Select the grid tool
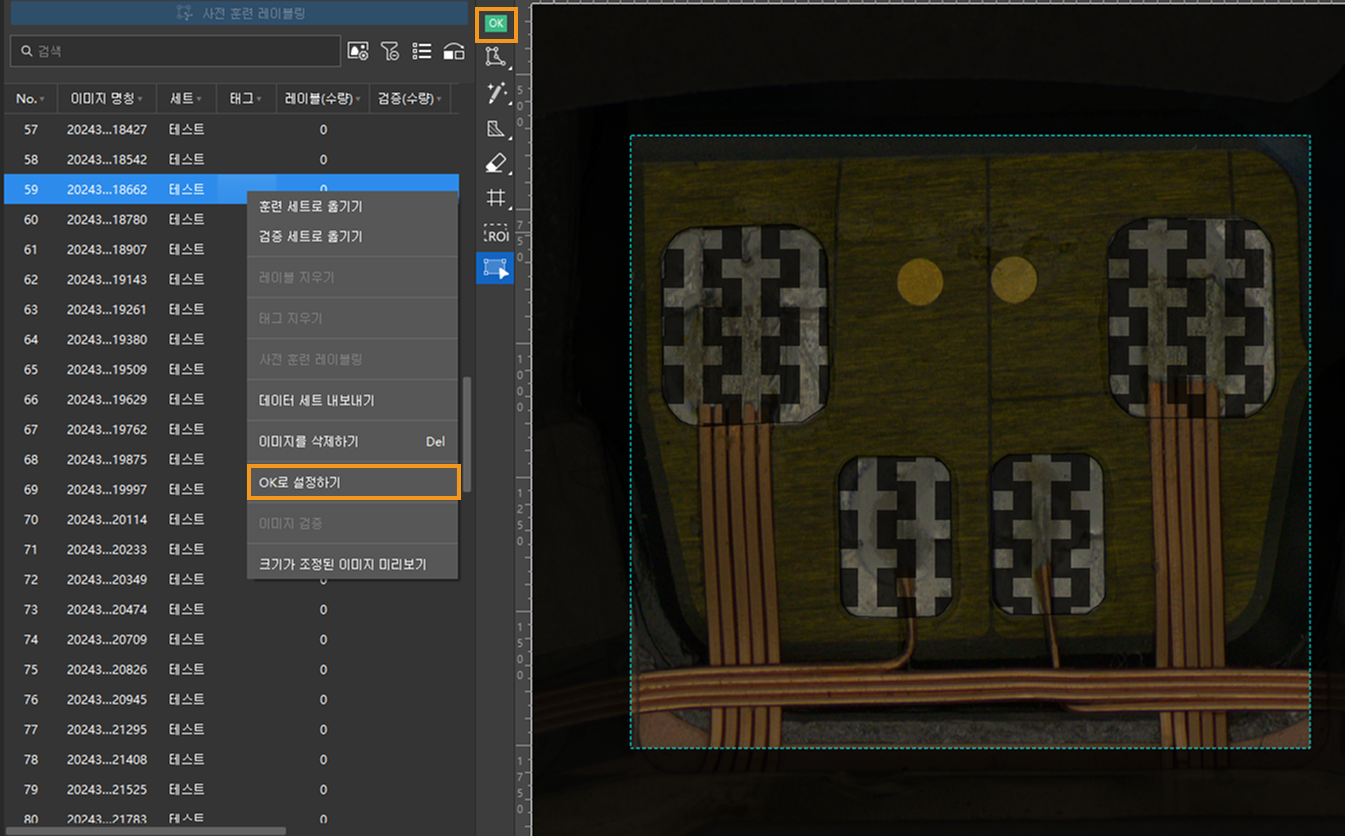1345x836 pixels. tap(496, 198)
